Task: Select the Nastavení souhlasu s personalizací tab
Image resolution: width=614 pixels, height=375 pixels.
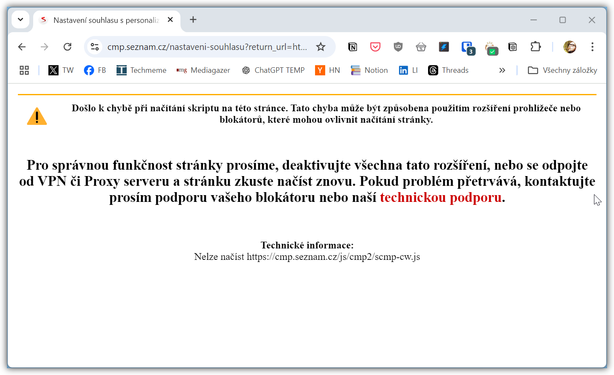Action: click(x=106, y=20)
